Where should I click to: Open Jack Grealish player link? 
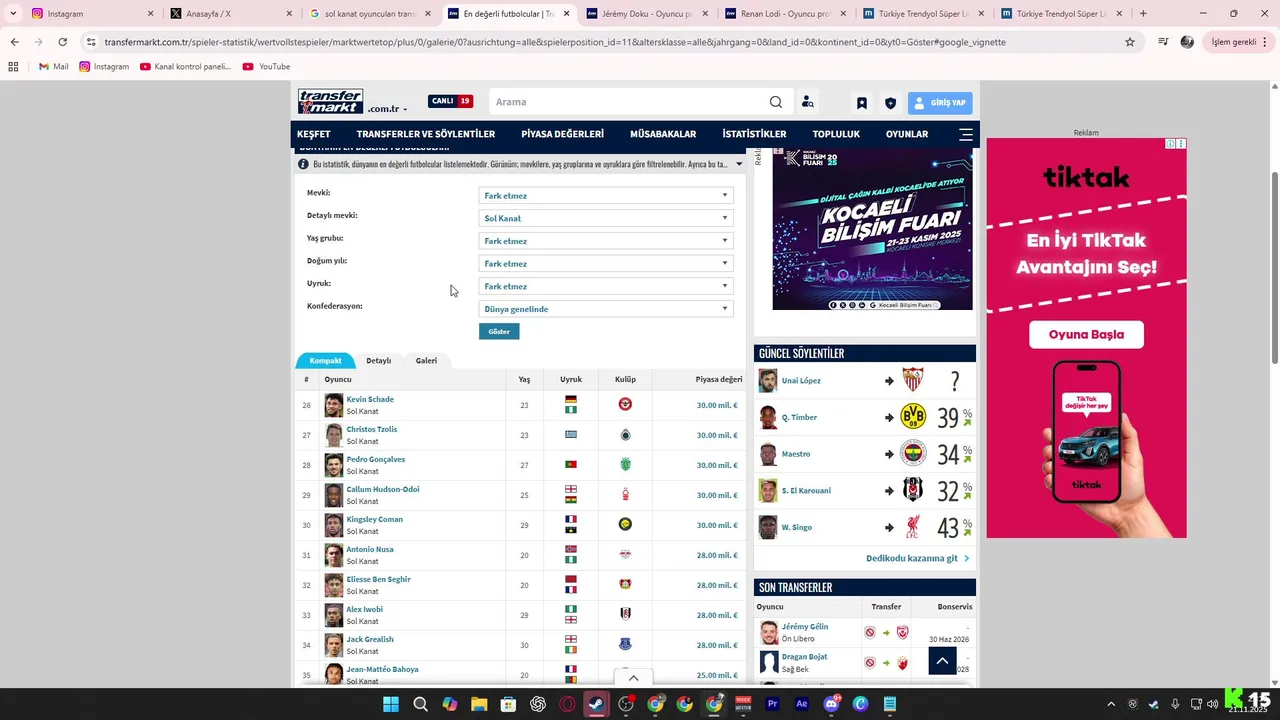370,639
